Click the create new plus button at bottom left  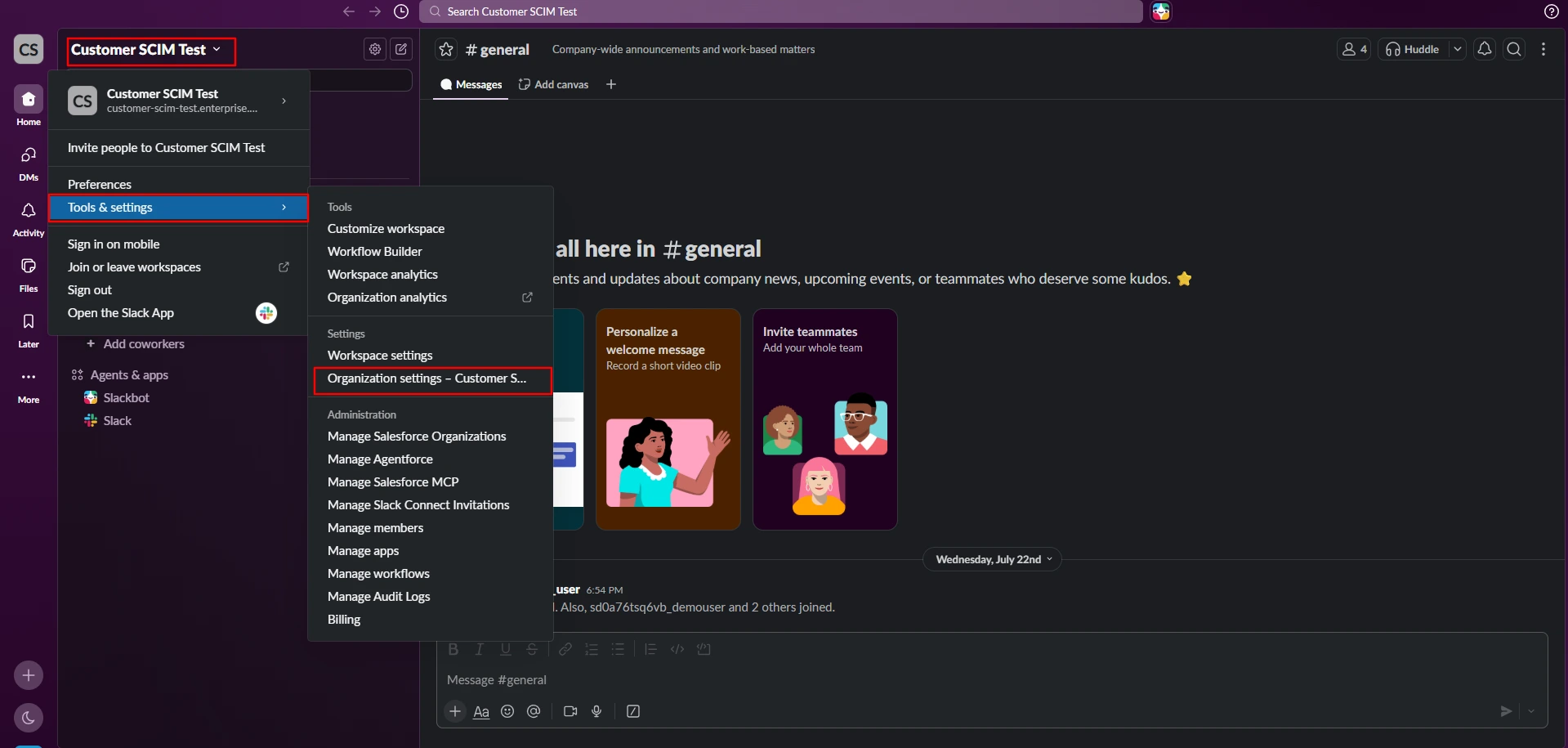(29, 675)
